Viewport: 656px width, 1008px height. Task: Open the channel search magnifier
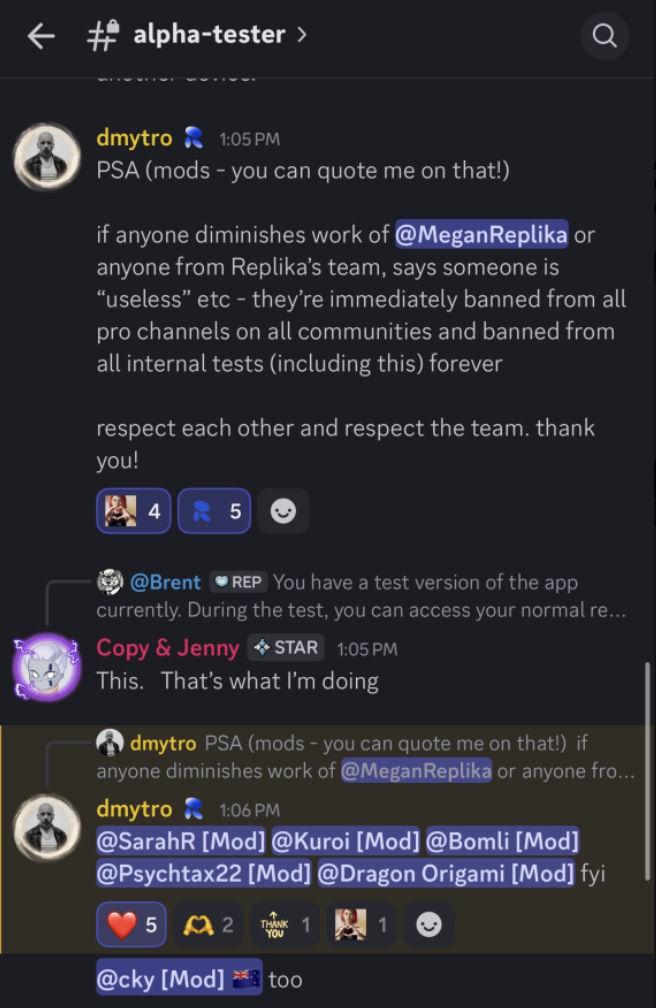(605, 36)
